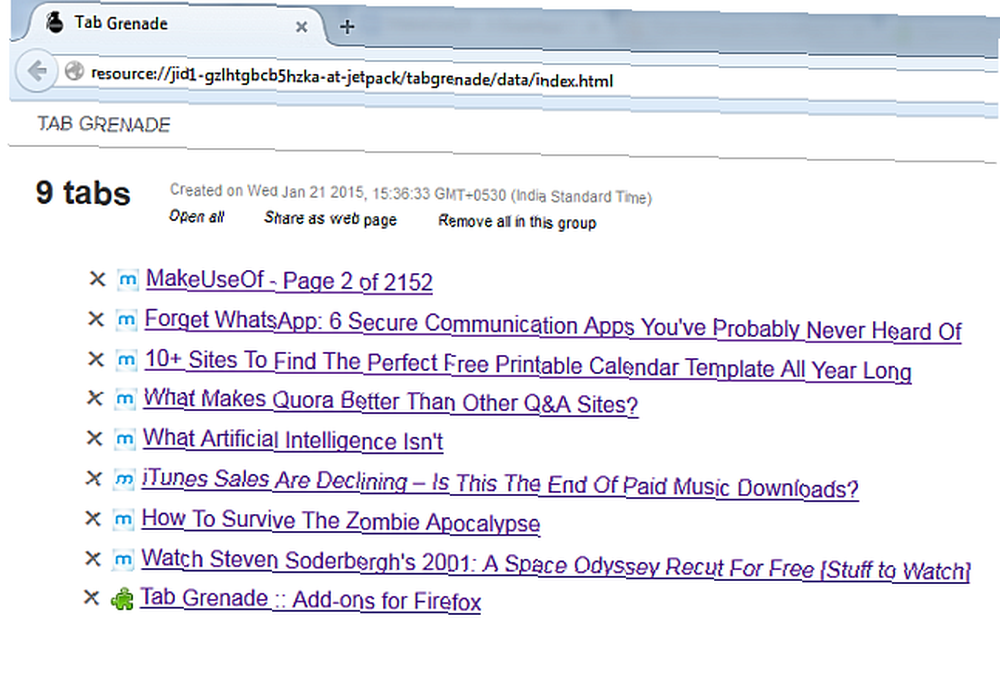This screenshot has height=678, width=1000.
Task: Remove the iTunes Sales Are Declining entry
Action: click(93, 478)
